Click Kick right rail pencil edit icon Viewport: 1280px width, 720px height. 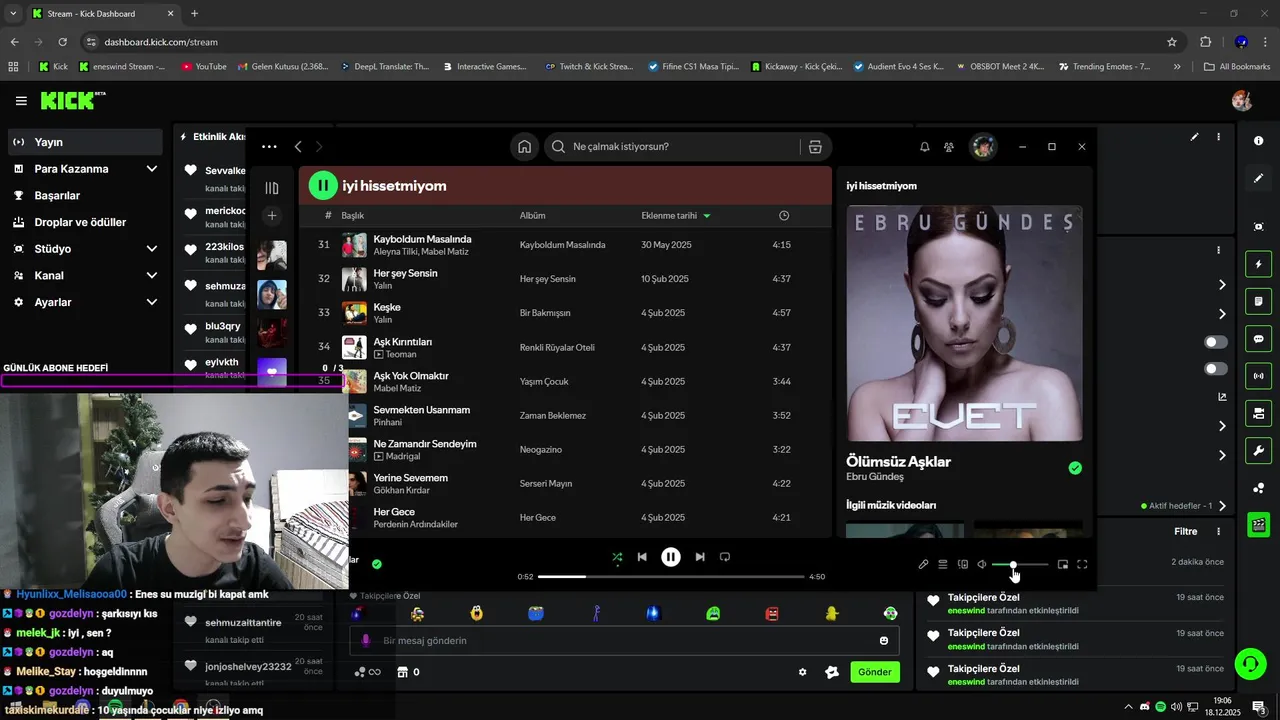coord(1258,178)
